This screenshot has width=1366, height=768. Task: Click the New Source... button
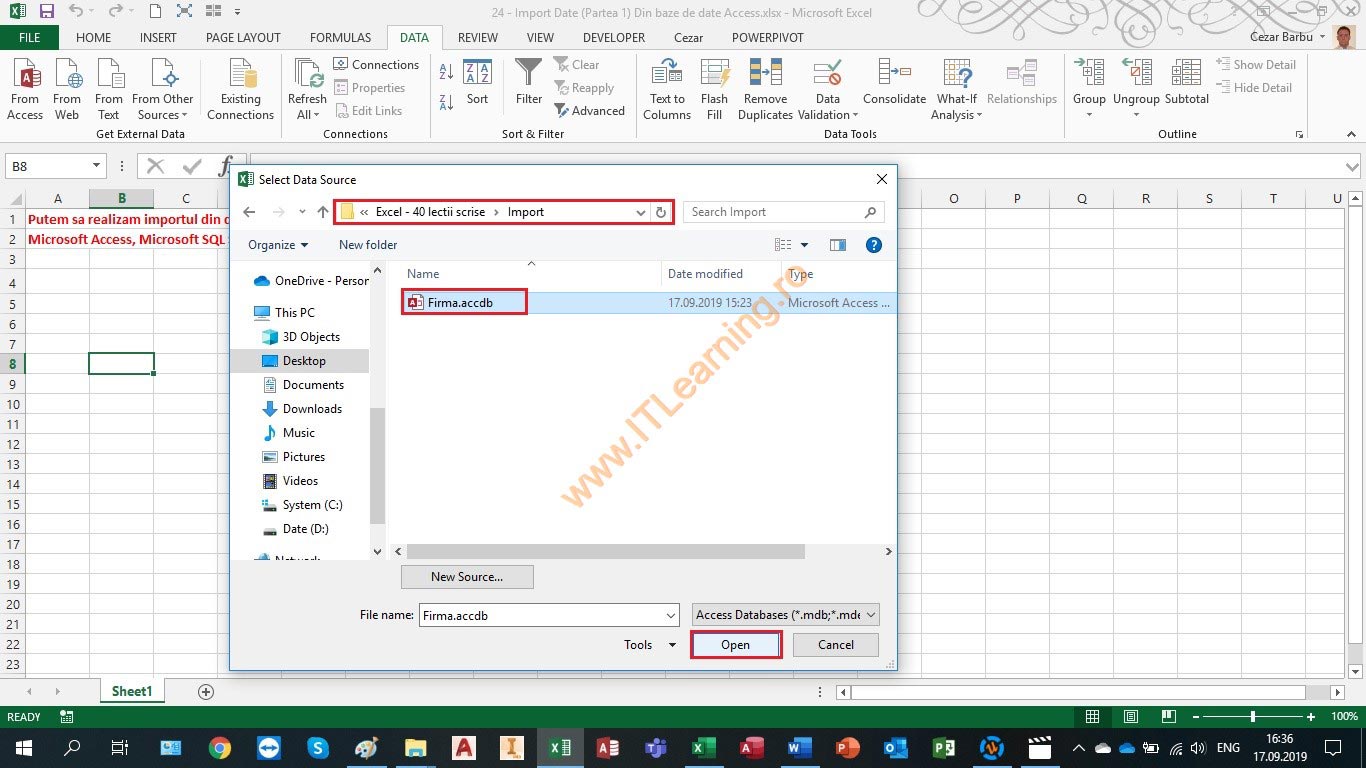click(467, 577)
